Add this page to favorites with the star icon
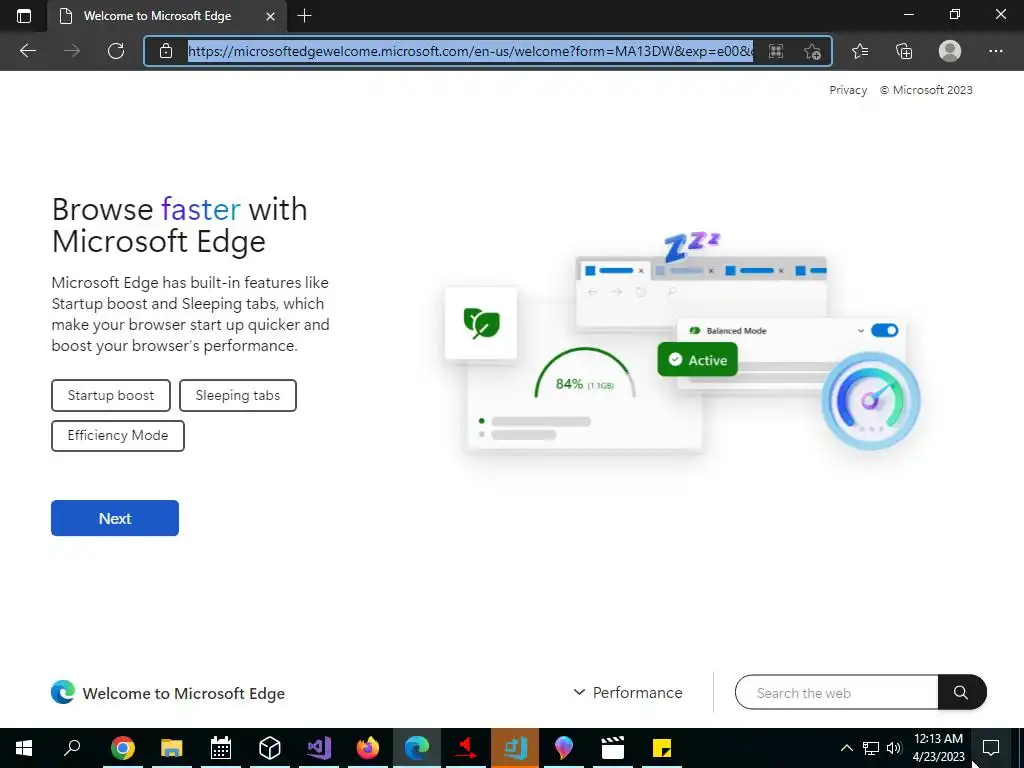1024x768 pixels. point(812,51)
